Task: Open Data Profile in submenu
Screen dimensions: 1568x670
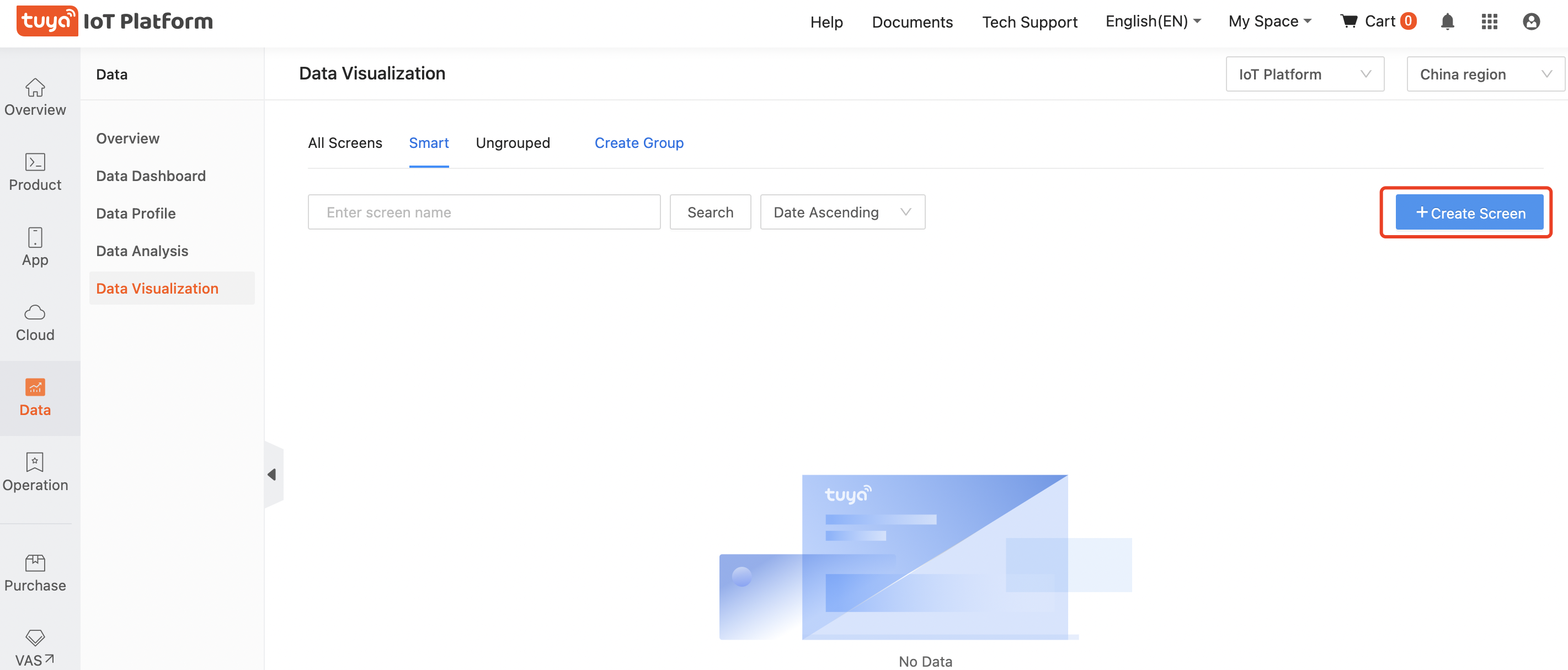Action: (136, 214)
